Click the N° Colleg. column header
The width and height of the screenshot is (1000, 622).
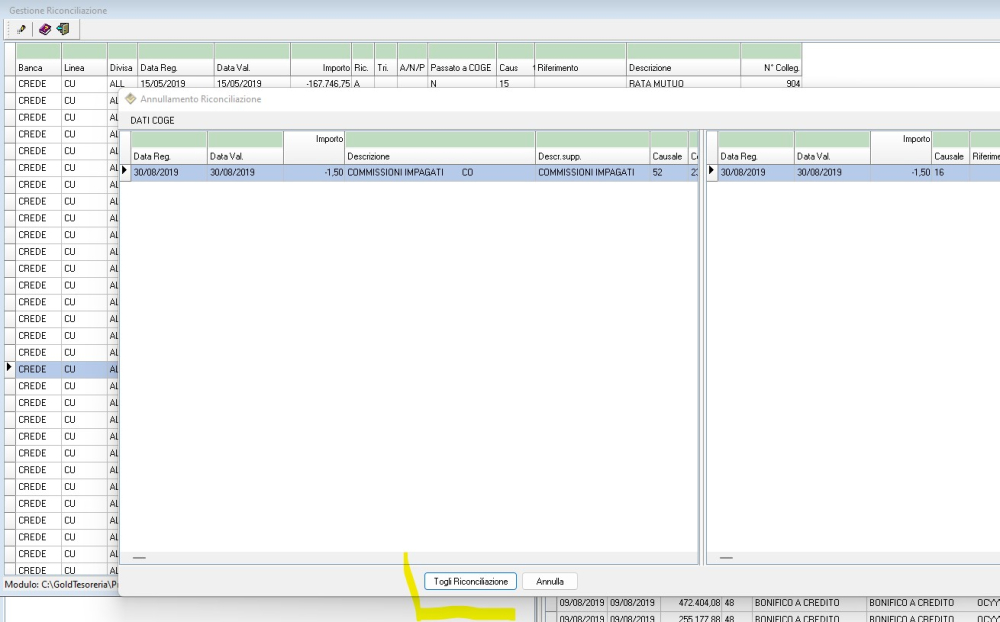[x=770, y=67]
